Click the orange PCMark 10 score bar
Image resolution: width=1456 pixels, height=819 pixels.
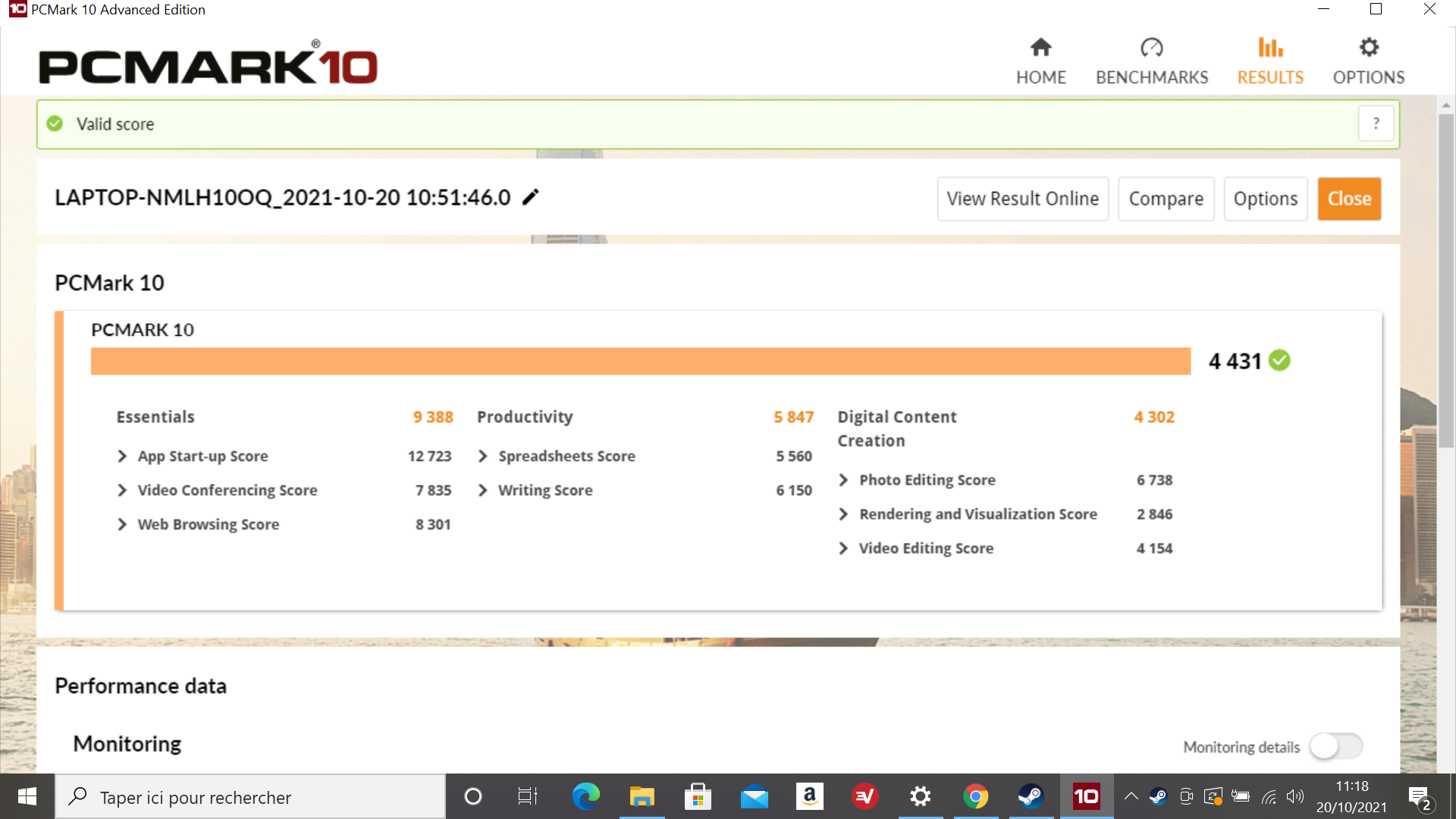tap(641, 361)
